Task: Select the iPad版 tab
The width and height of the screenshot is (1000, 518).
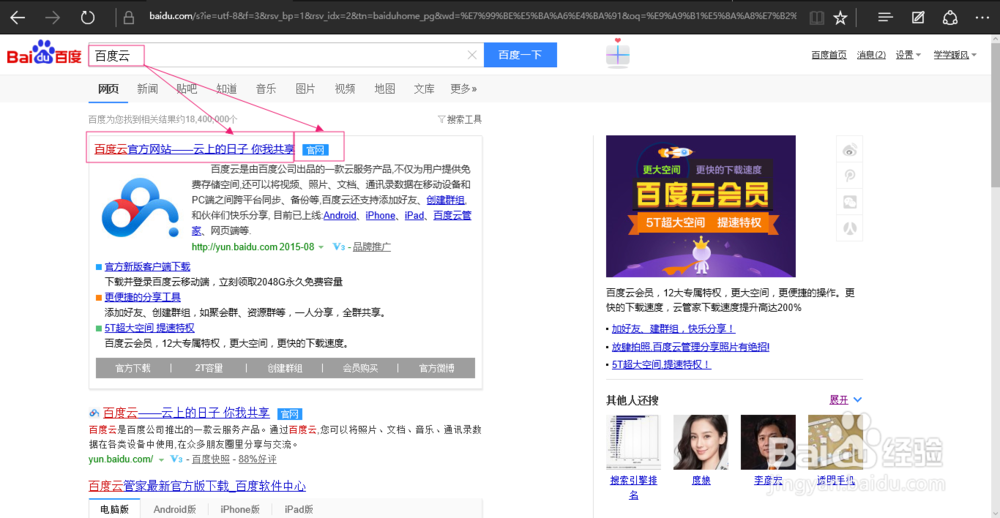Action: click(x=297, y=509)
